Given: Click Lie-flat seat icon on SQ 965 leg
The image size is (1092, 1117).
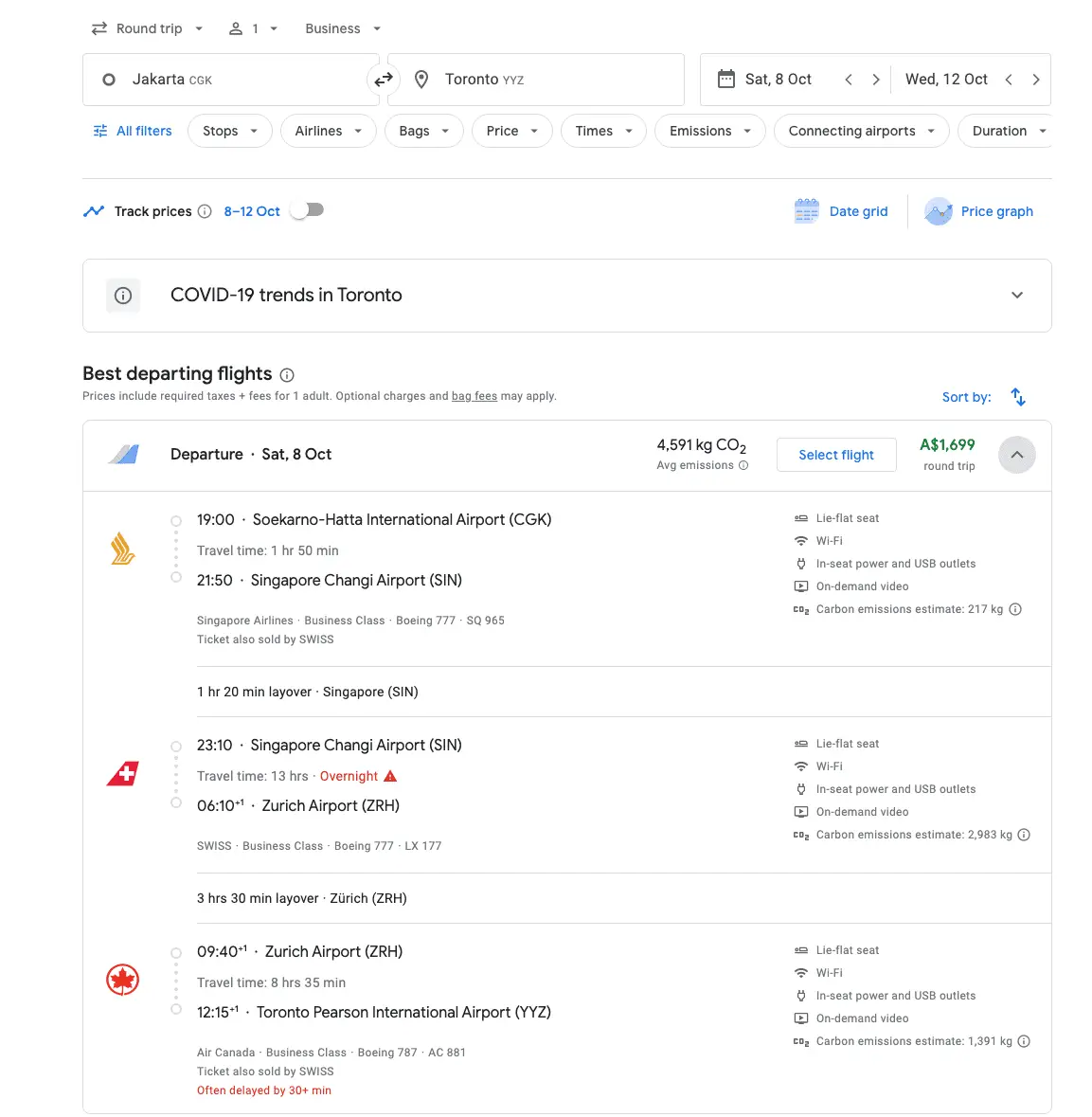Looking at the screenshot, I should coord(801,518).
